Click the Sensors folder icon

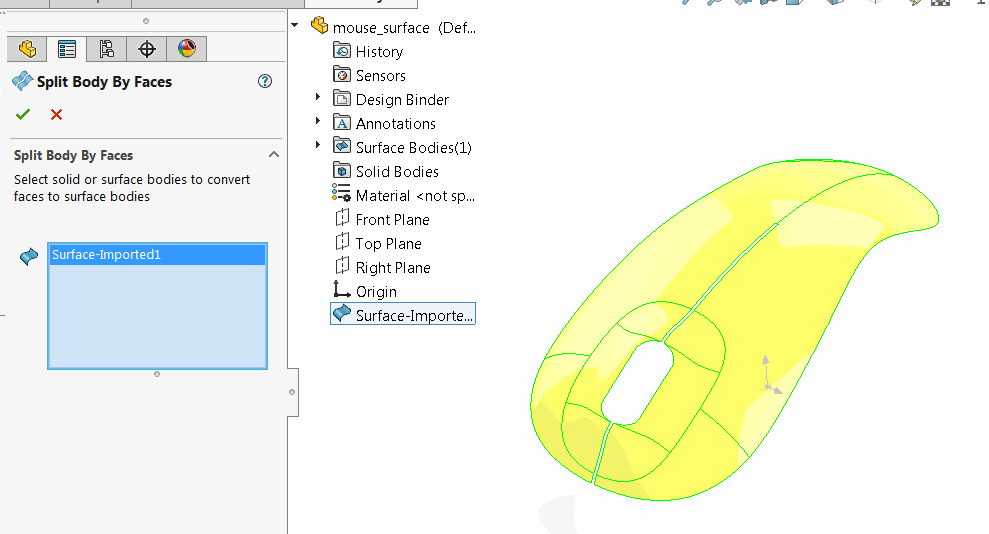pyautogui.click(x=341, y=75)
